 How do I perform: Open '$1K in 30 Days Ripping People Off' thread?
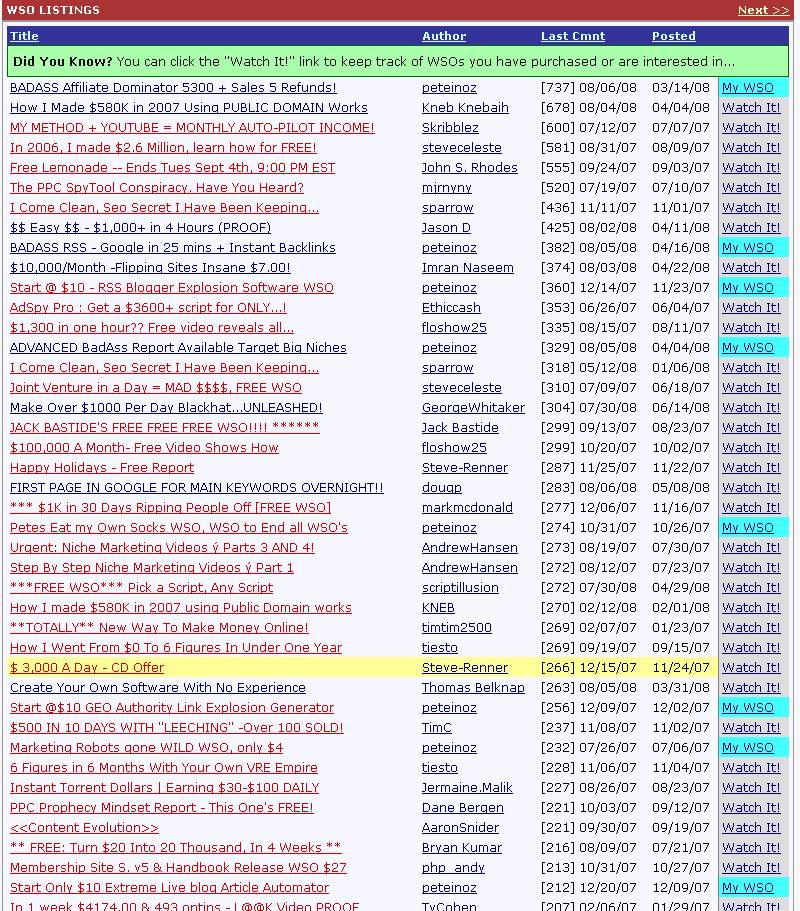(x=170, y=508)
